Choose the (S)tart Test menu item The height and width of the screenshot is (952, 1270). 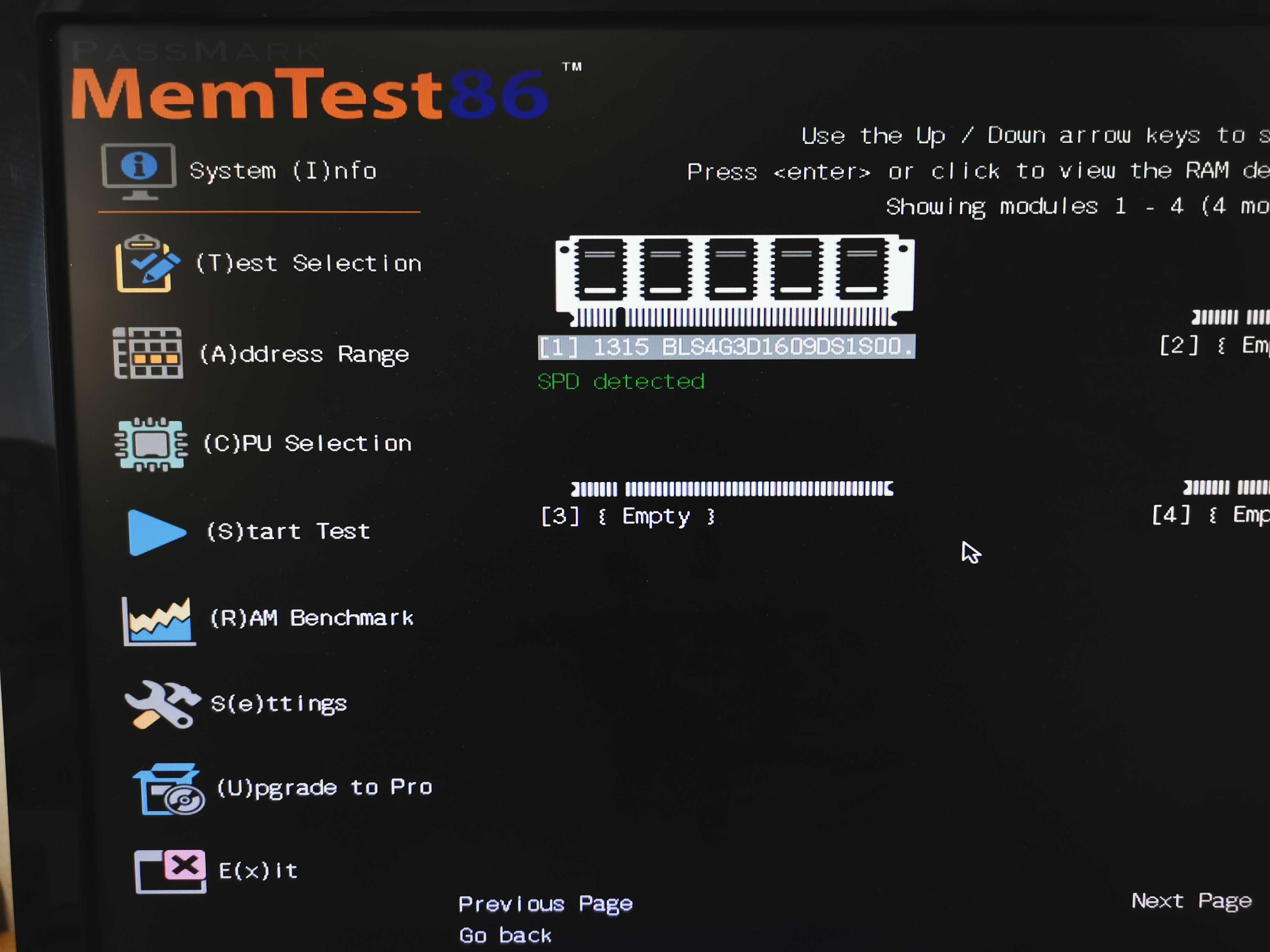tap(288, 531)
